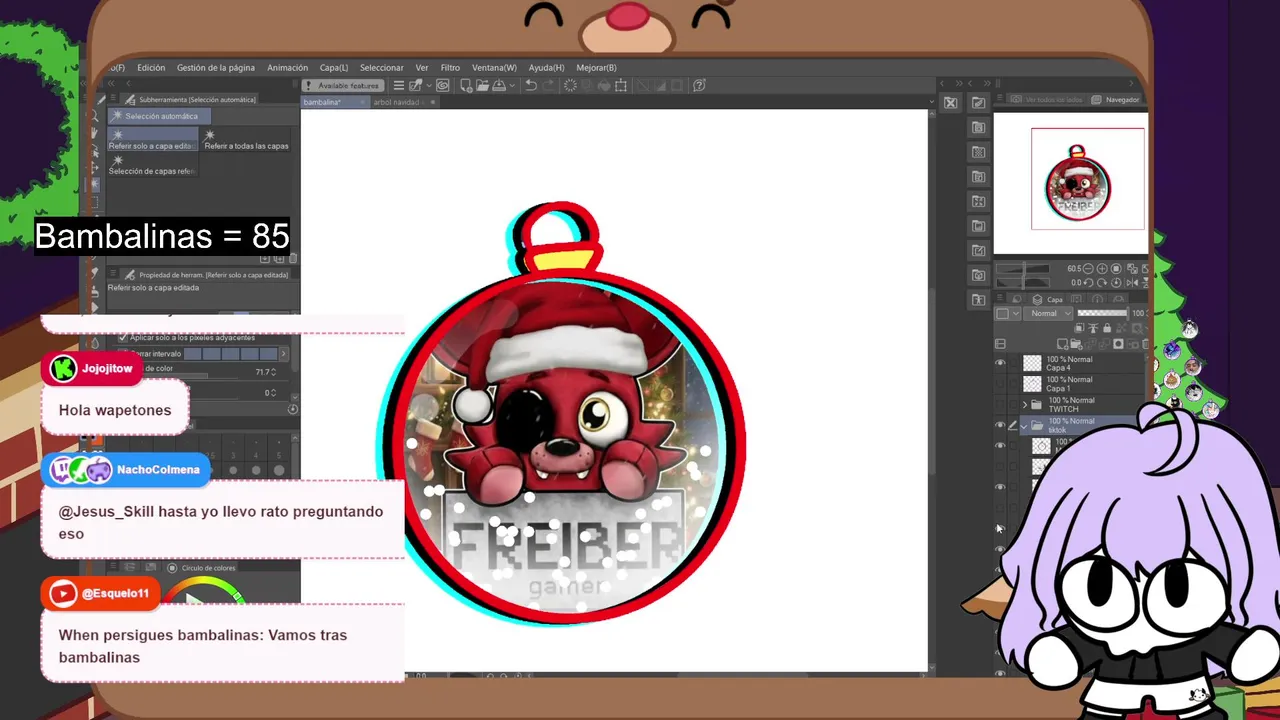Toggle the Cerrar intervalo checkbox
The width and height of the screenshot is (1280, 720).
click(x=124, y=353)
